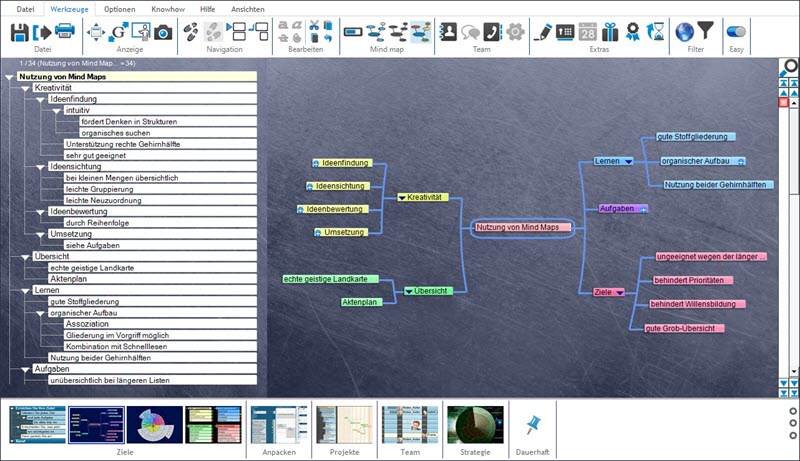This screenshot has width=800, height=461.
Task: Collapse the Kreativität branch in outline tree
Action: 26,88
